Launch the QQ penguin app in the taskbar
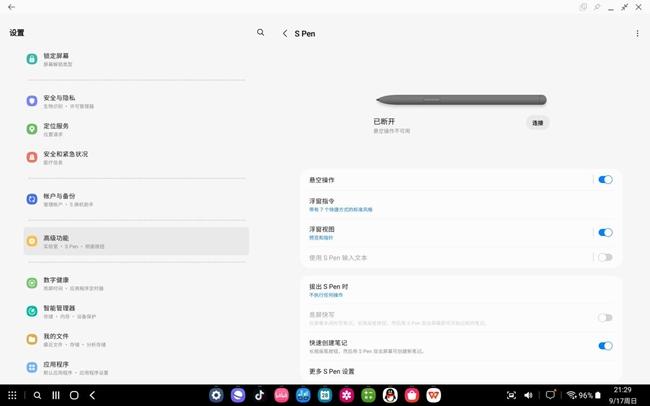This screenshot has height=406, width=650. point(390,395)
